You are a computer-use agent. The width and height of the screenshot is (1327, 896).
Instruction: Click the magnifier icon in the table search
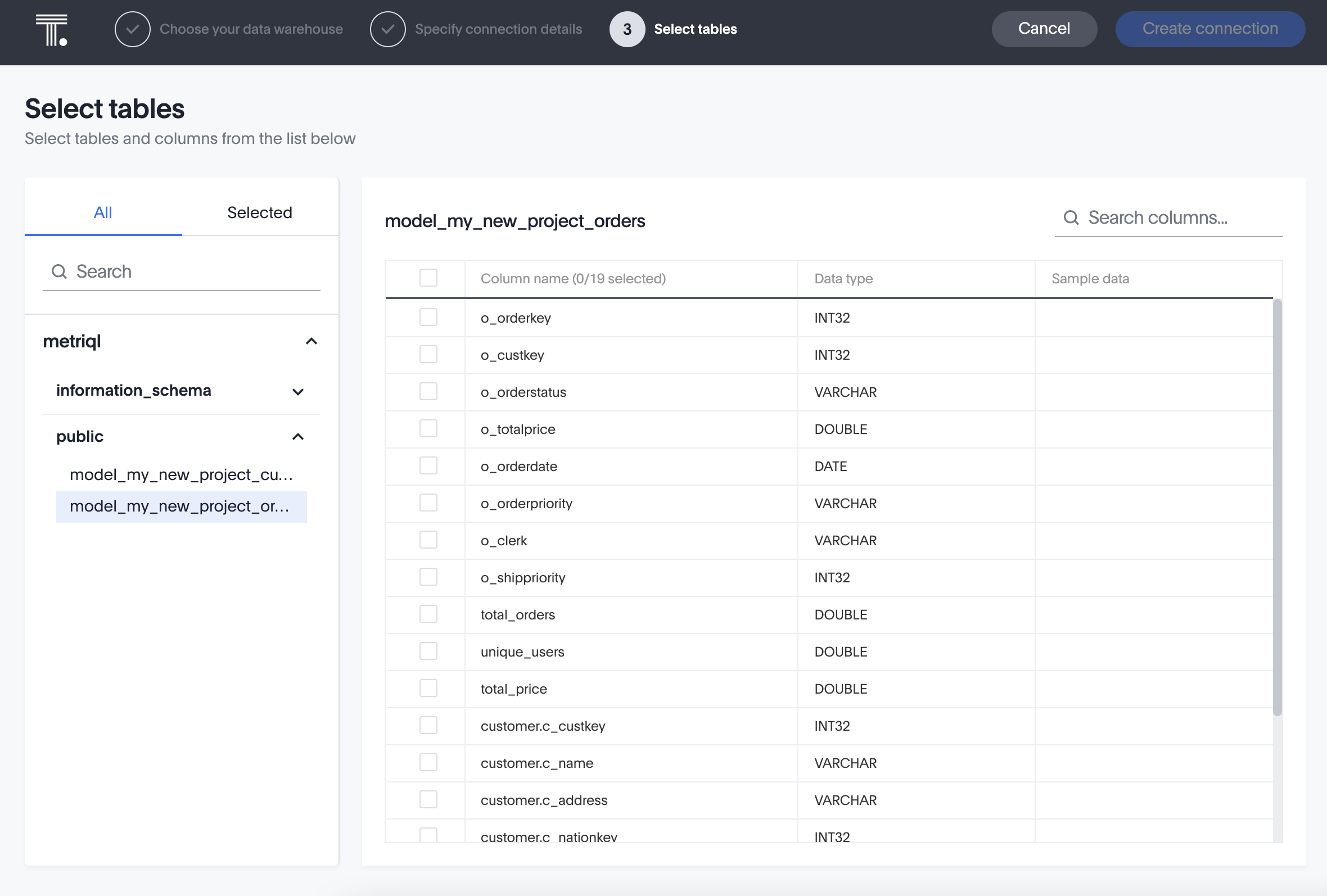click(60, 271)
